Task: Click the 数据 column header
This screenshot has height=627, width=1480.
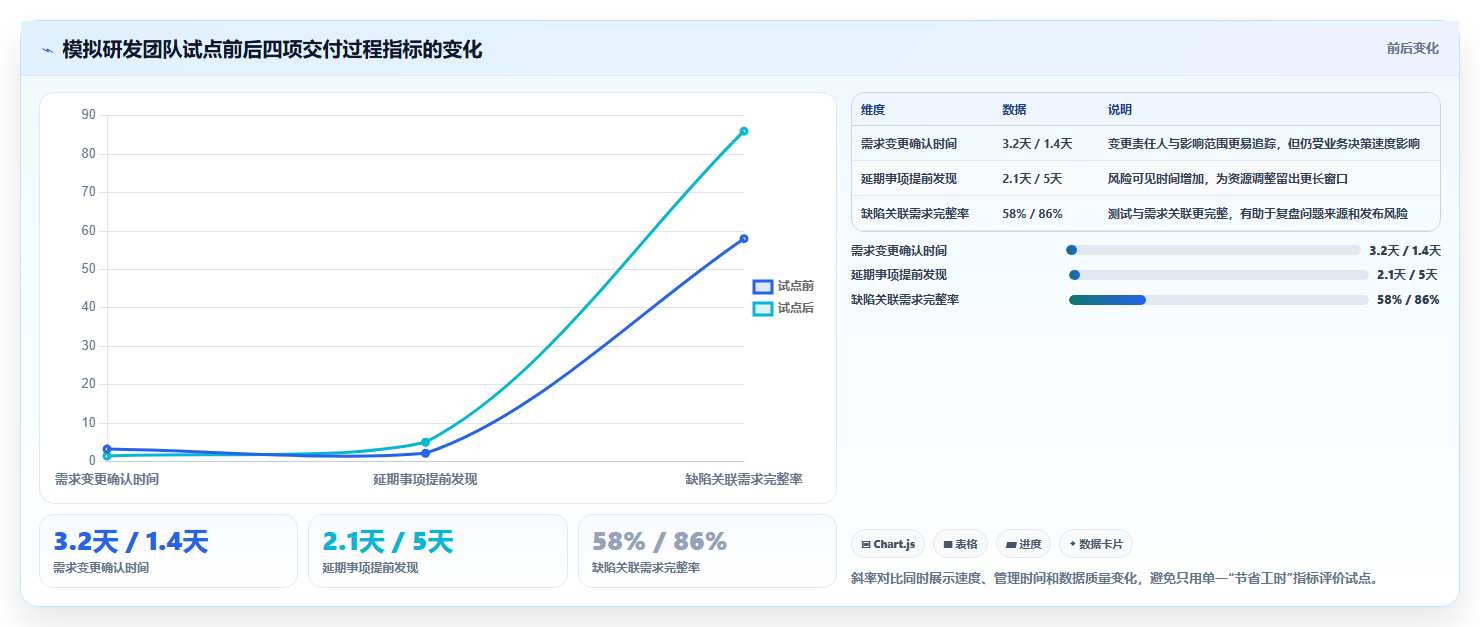Action: tap(1014, 110)
